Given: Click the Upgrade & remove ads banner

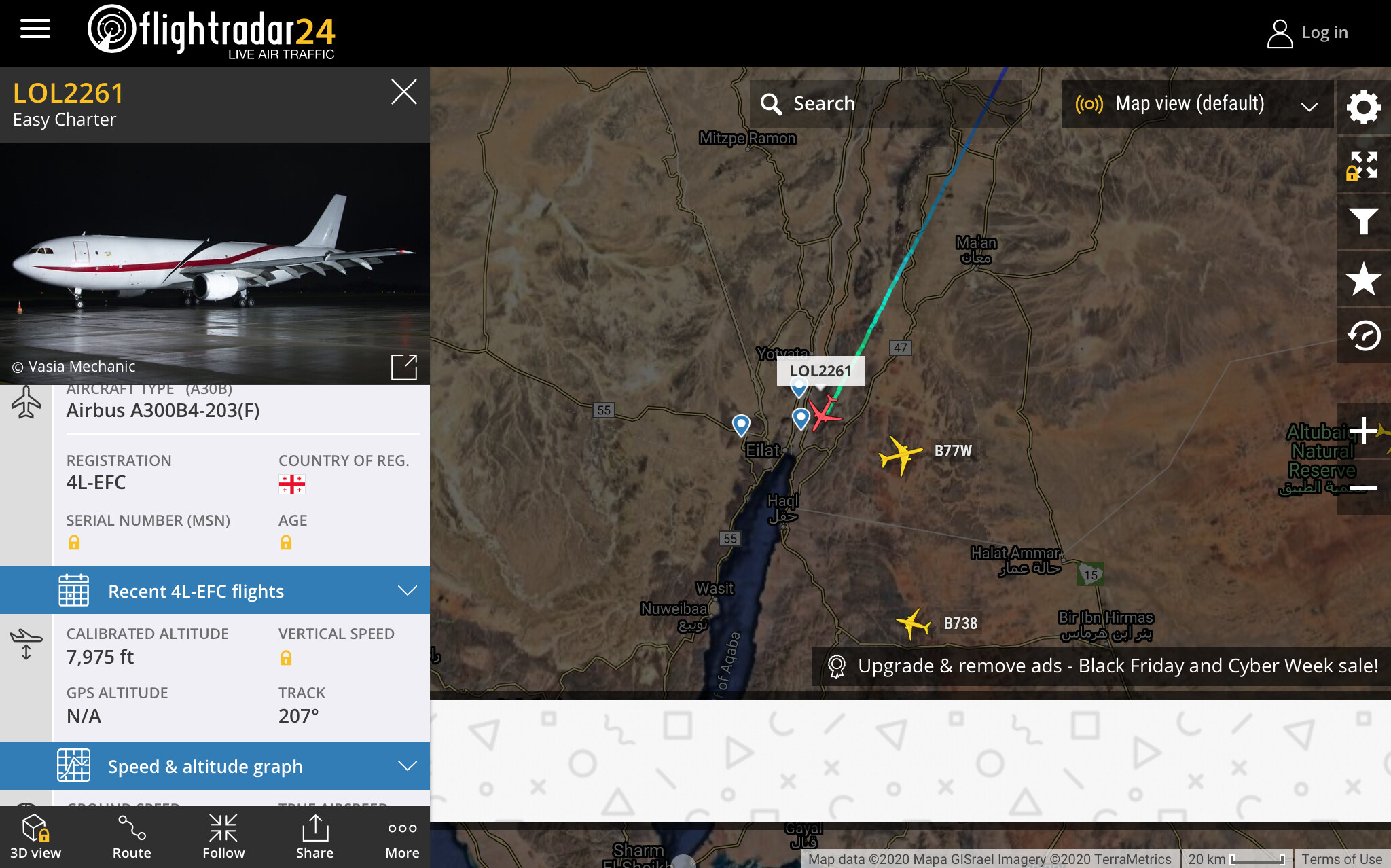Looking at the screenshot, I should pyautogui.click(x=1102, y=666).
